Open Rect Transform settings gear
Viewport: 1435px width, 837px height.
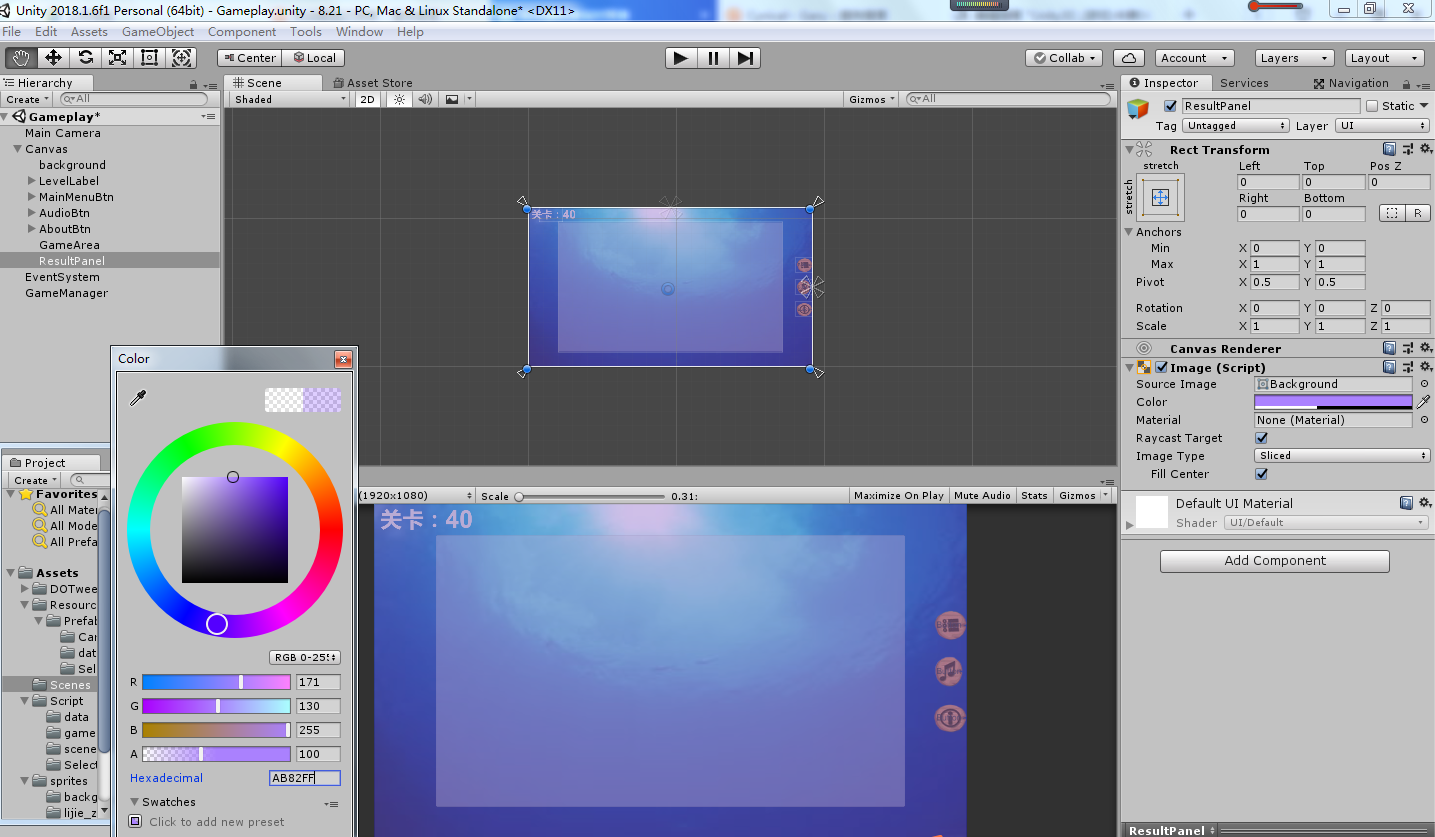(x=1425, y=149)
